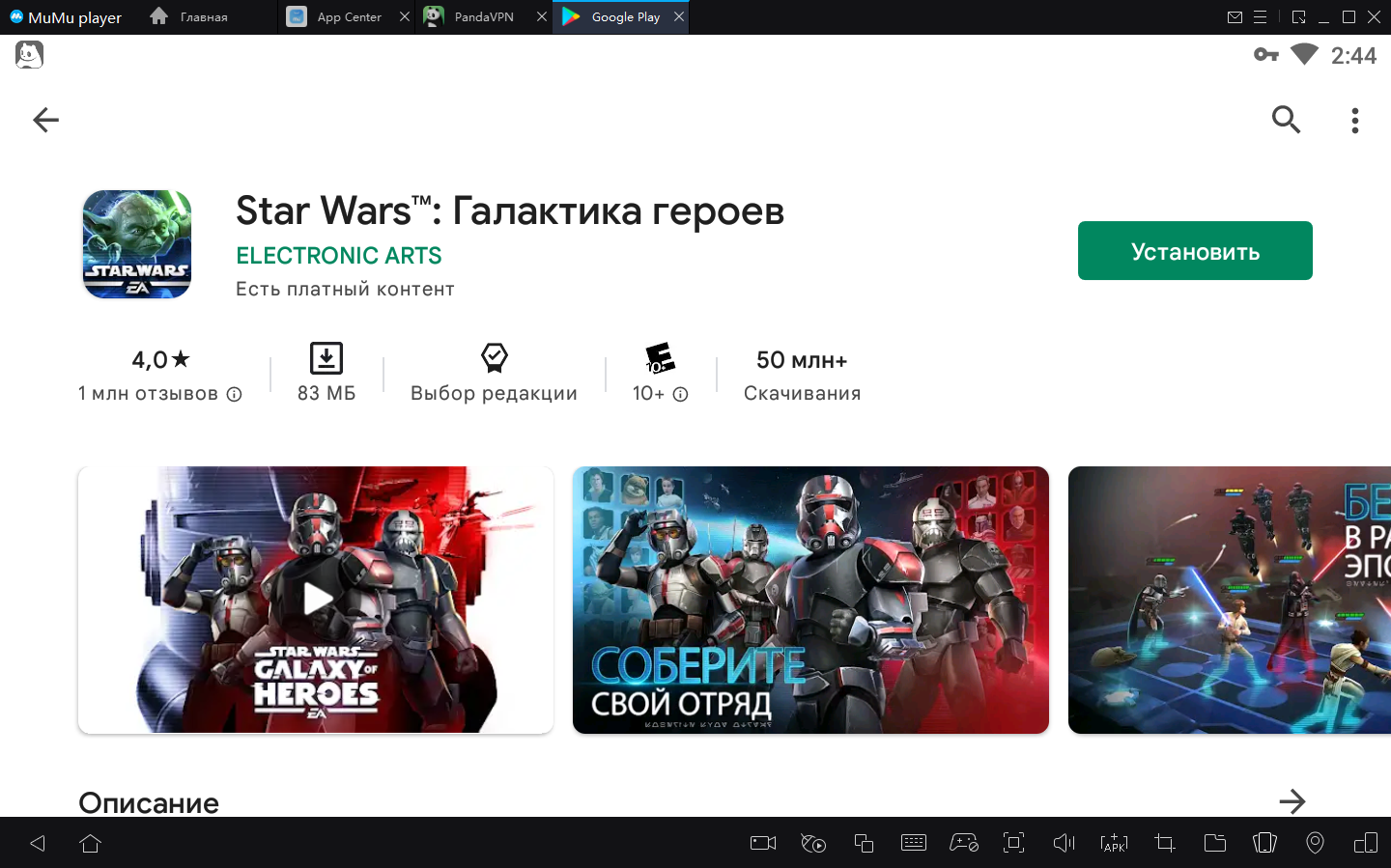
Task: Switch to the PandaVPN tab
Action: [x=483, y=17]
